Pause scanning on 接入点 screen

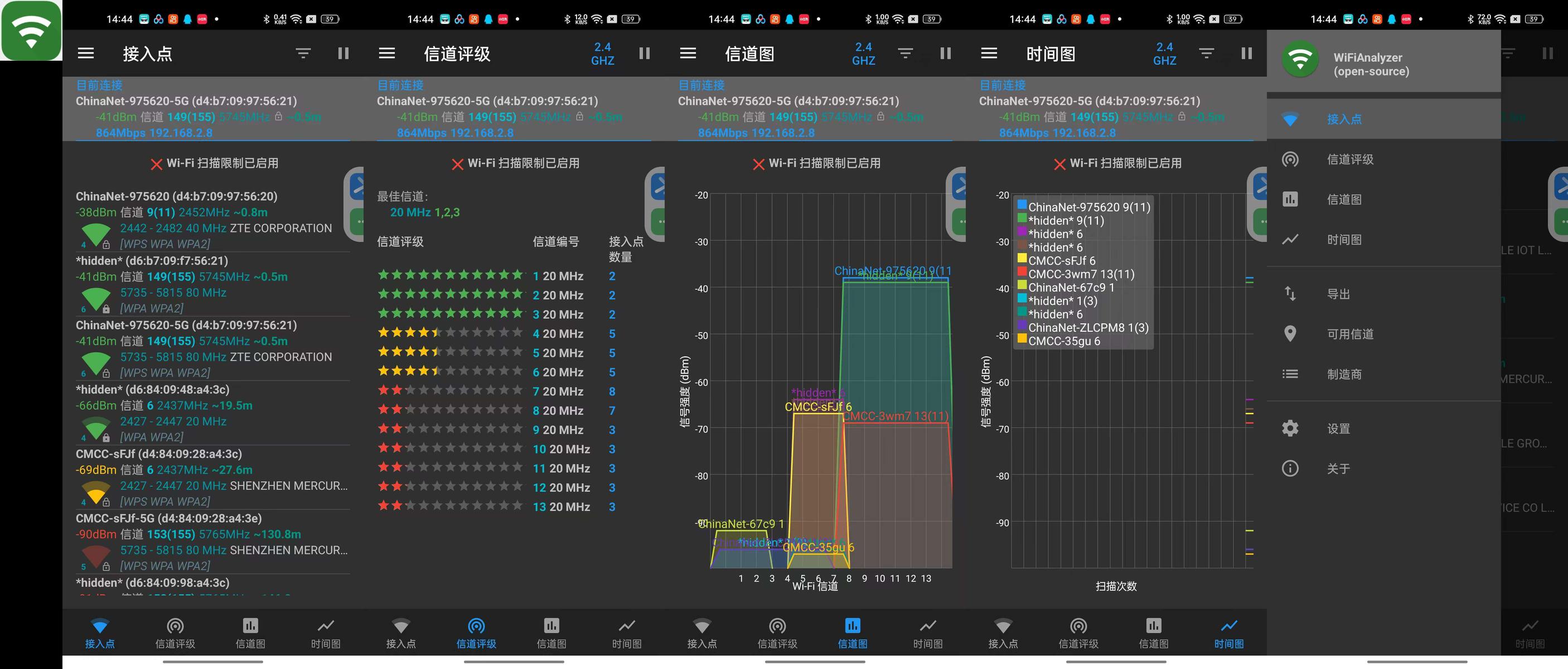click(343, 54)
